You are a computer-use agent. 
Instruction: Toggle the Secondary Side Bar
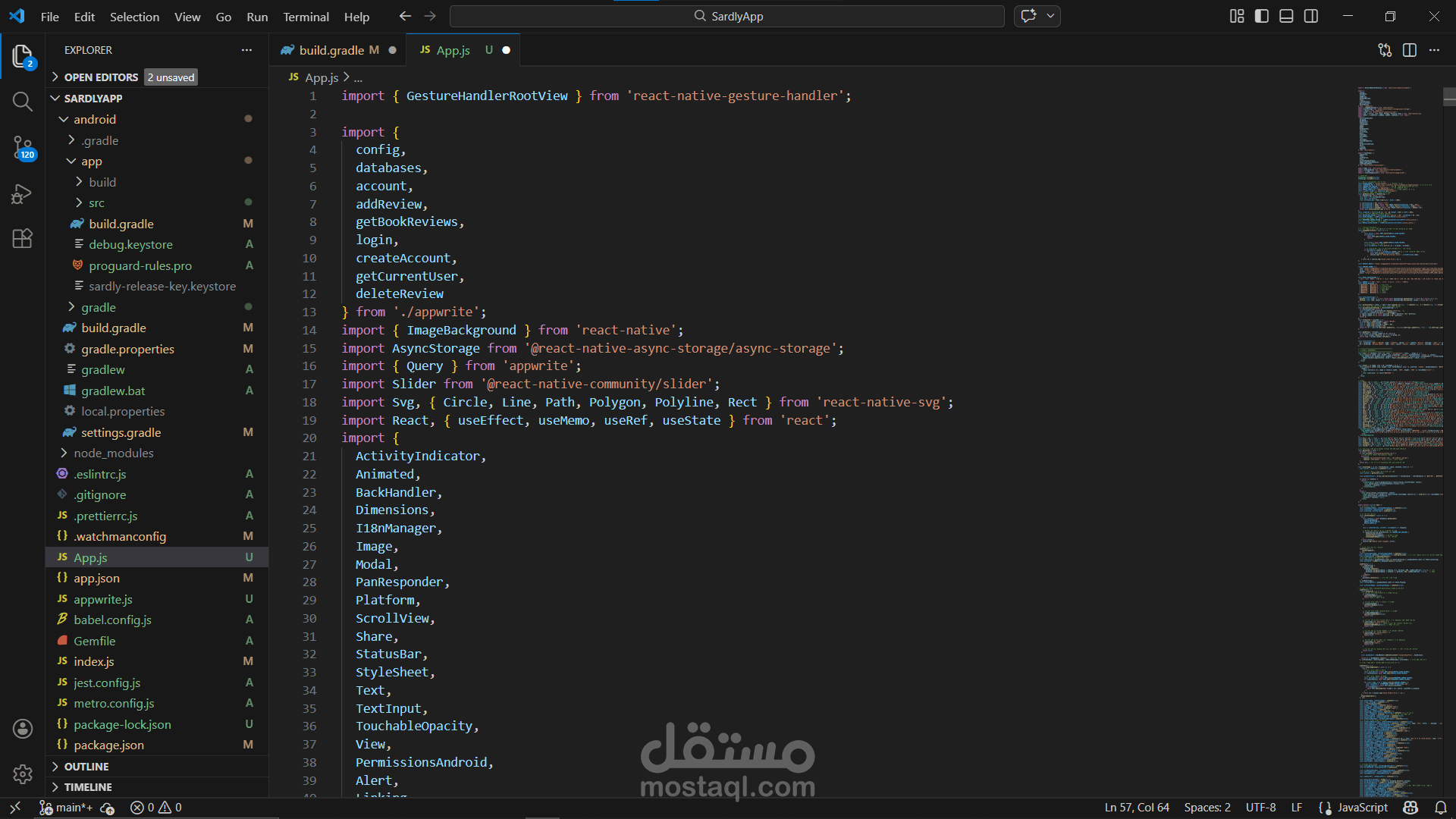point(1311,16)
